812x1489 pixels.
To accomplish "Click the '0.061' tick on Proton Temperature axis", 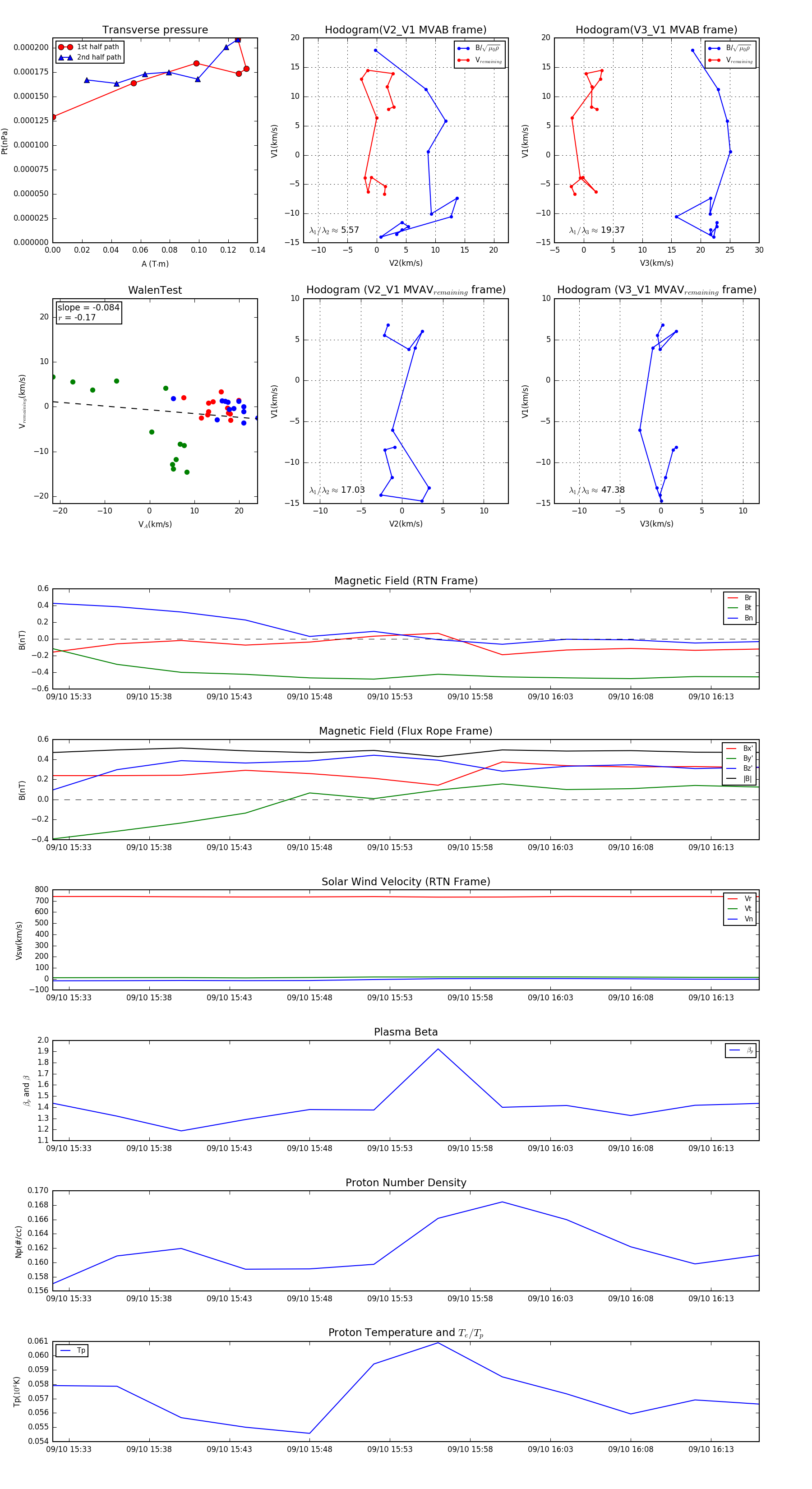I will point(38,1341).
